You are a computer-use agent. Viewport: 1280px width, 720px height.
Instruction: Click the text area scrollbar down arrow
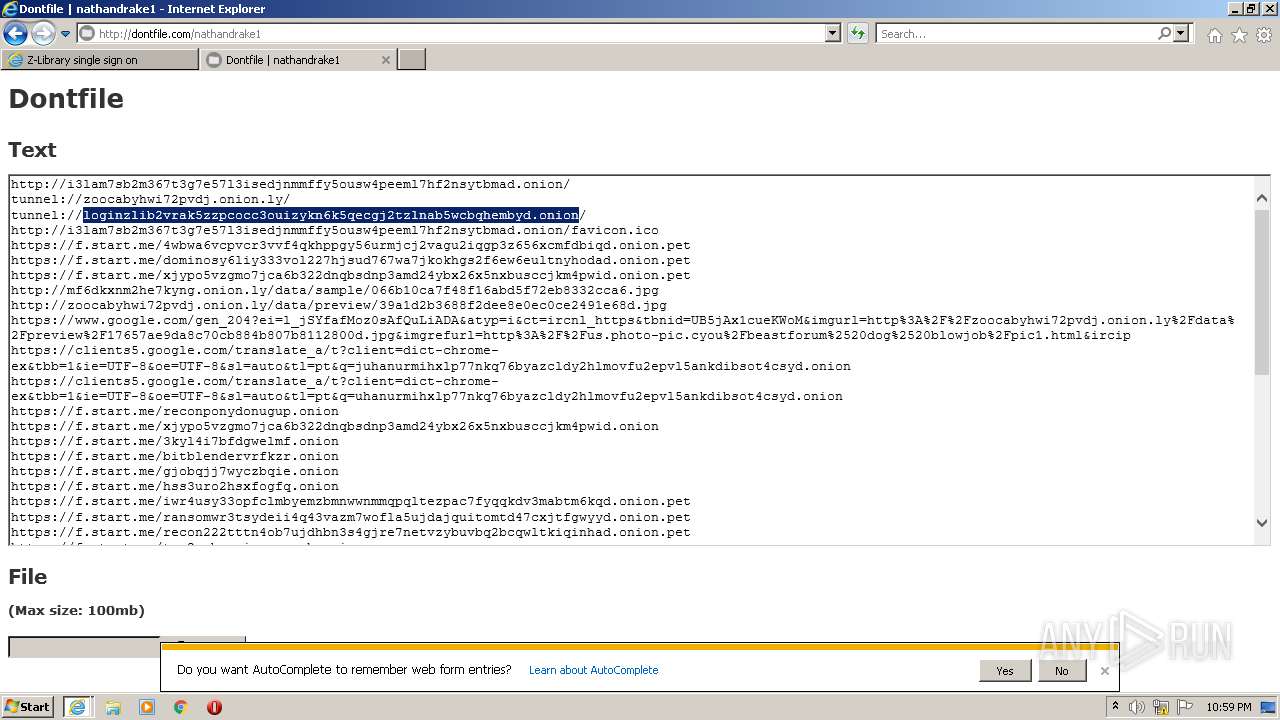[1261, 523]
